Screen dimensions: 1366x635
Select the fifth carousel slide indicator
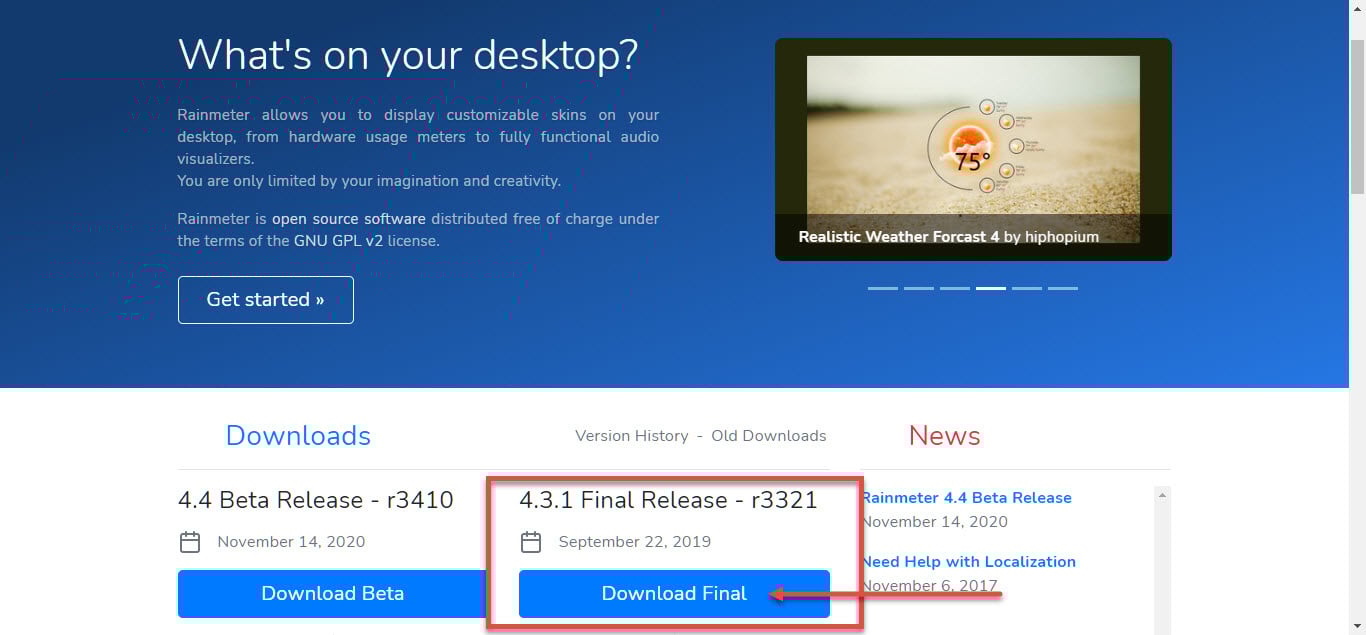(x=1027, y=288)
